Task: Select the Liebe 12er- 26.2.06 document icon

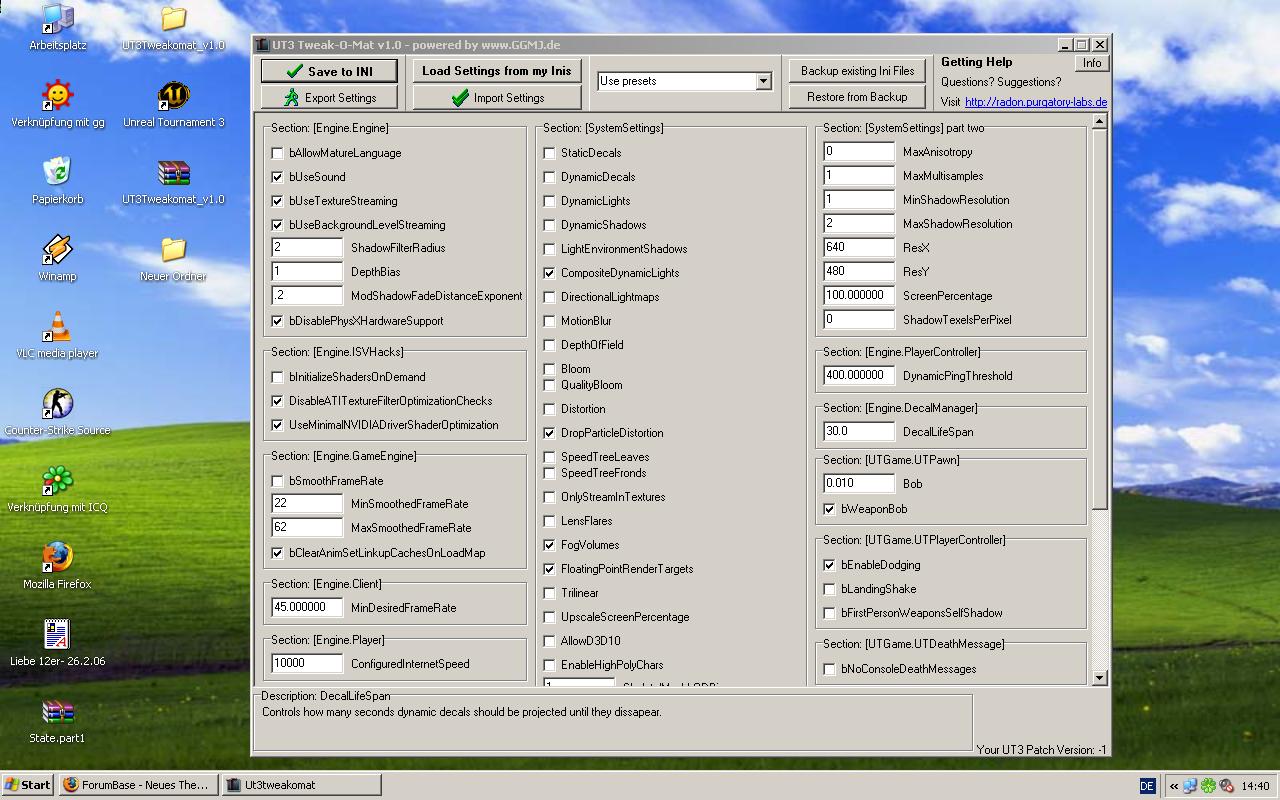Action: (x=57, y=643)
